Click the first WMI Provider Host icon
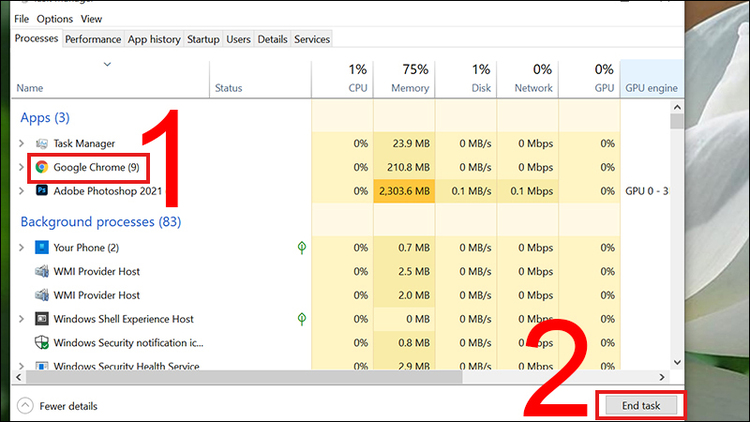Screen dimensions: 750x422 [x=41, y=271]
